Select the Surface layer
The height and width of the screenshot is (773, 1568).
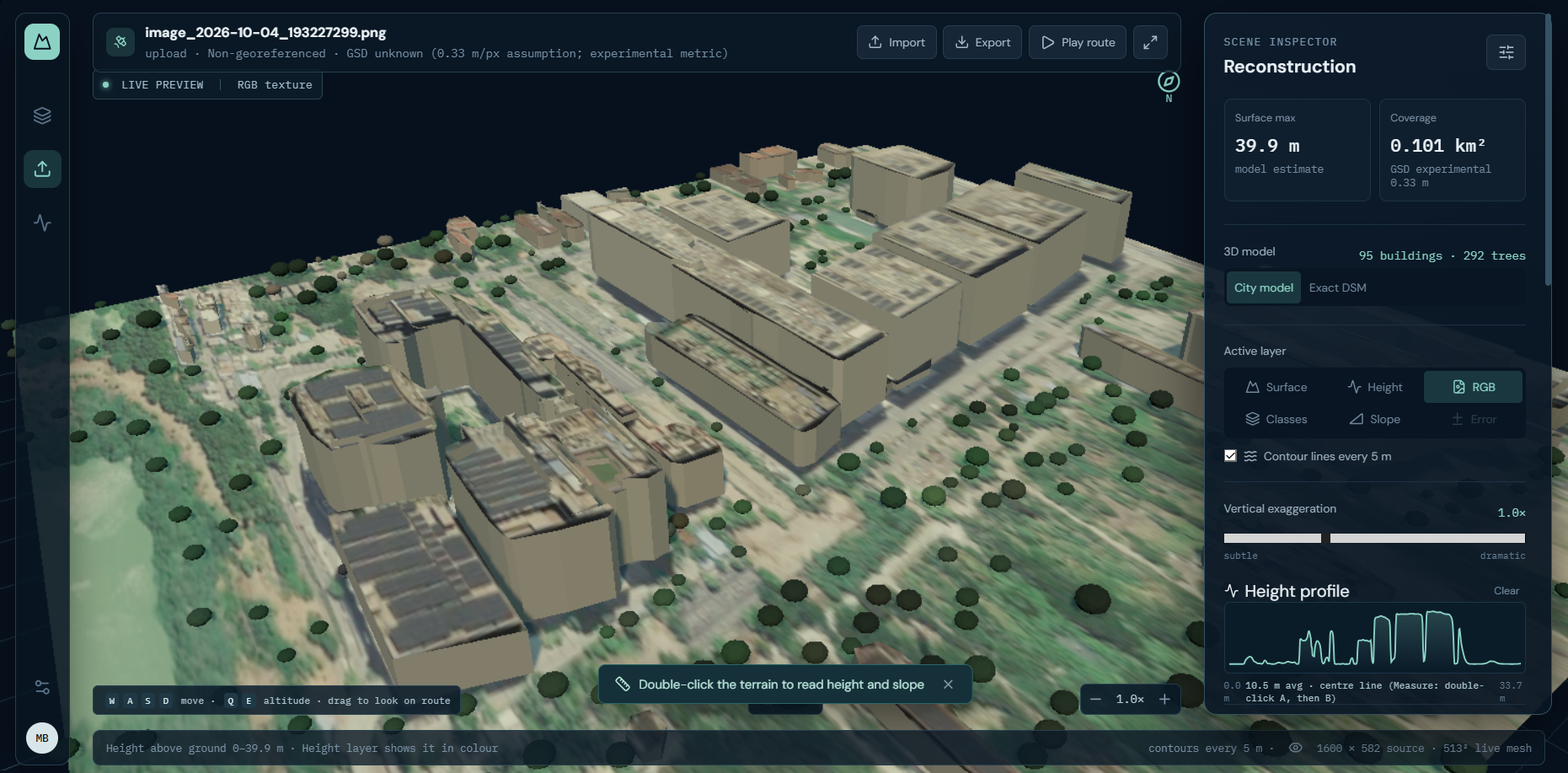[1276, 387]
